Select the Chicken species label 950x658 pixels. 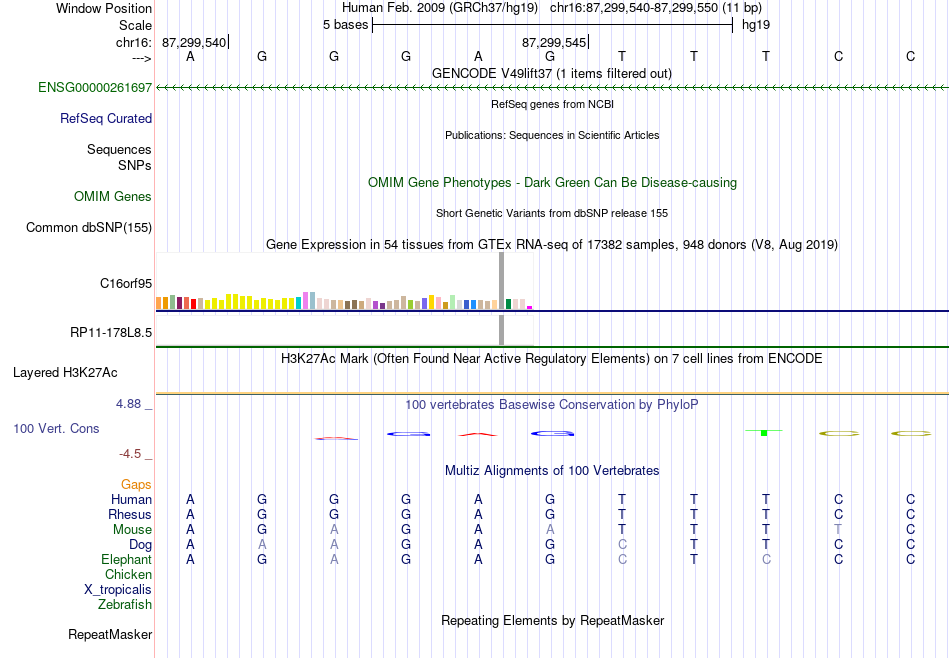(128, 575)
